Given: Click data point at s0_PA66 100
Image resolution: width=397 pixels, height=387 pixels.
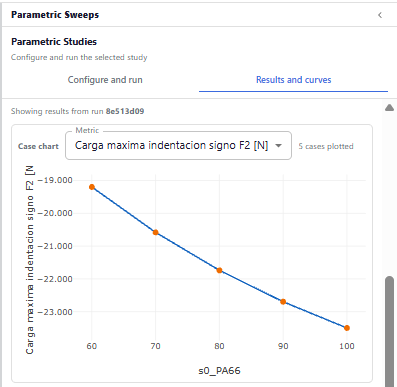Looking at the screenshot, I should tap(347, 328).
